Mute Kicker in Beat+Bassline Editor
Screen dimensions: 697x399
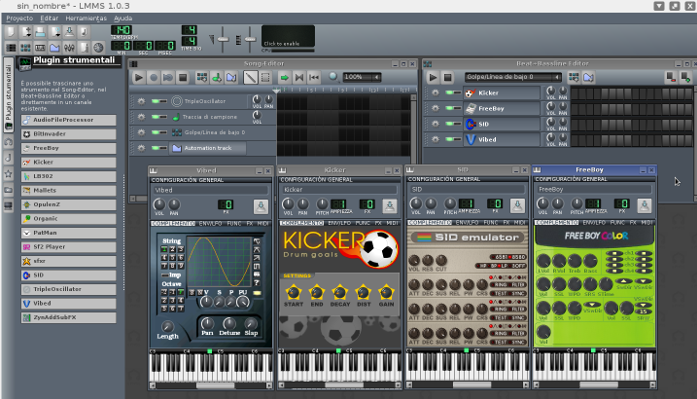pyautogui.click(x=449, y=93)
